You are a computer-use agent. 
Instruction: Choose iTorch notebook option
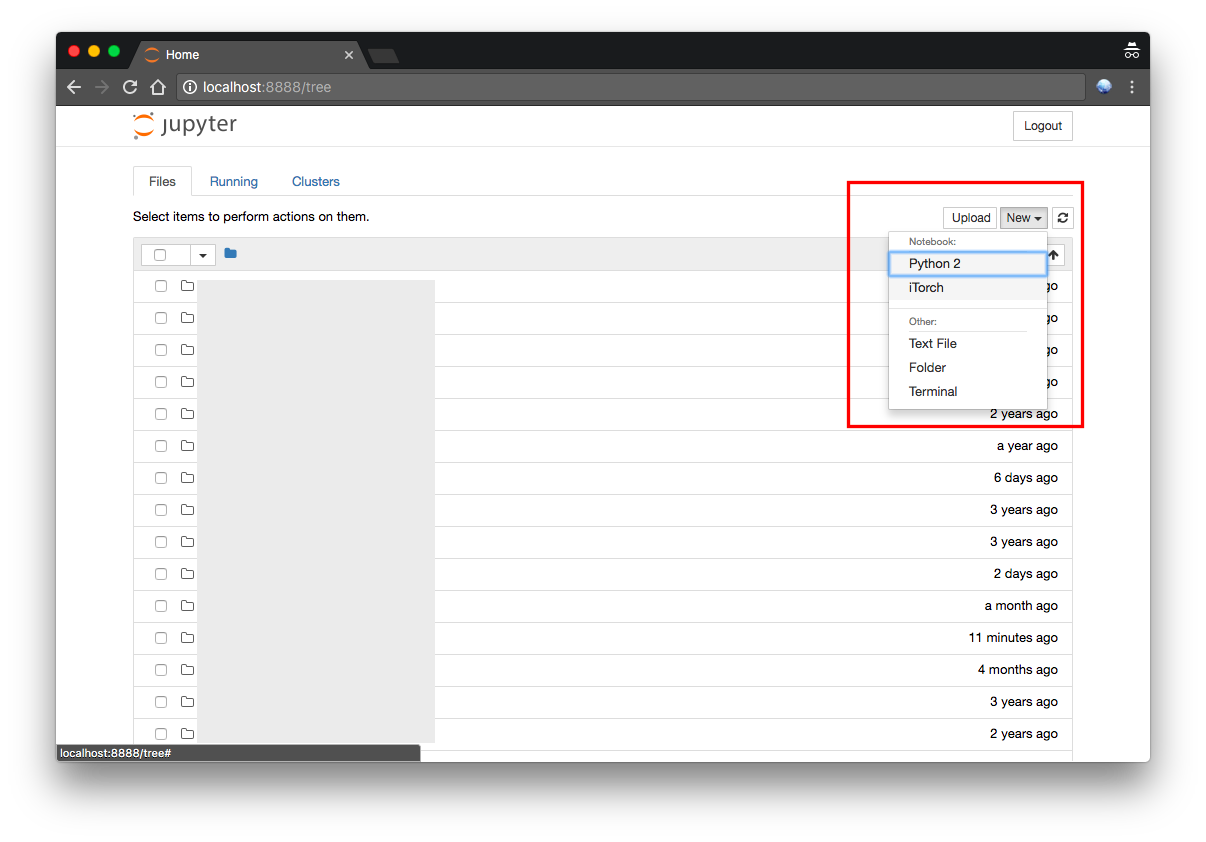[x=926, y=288]
